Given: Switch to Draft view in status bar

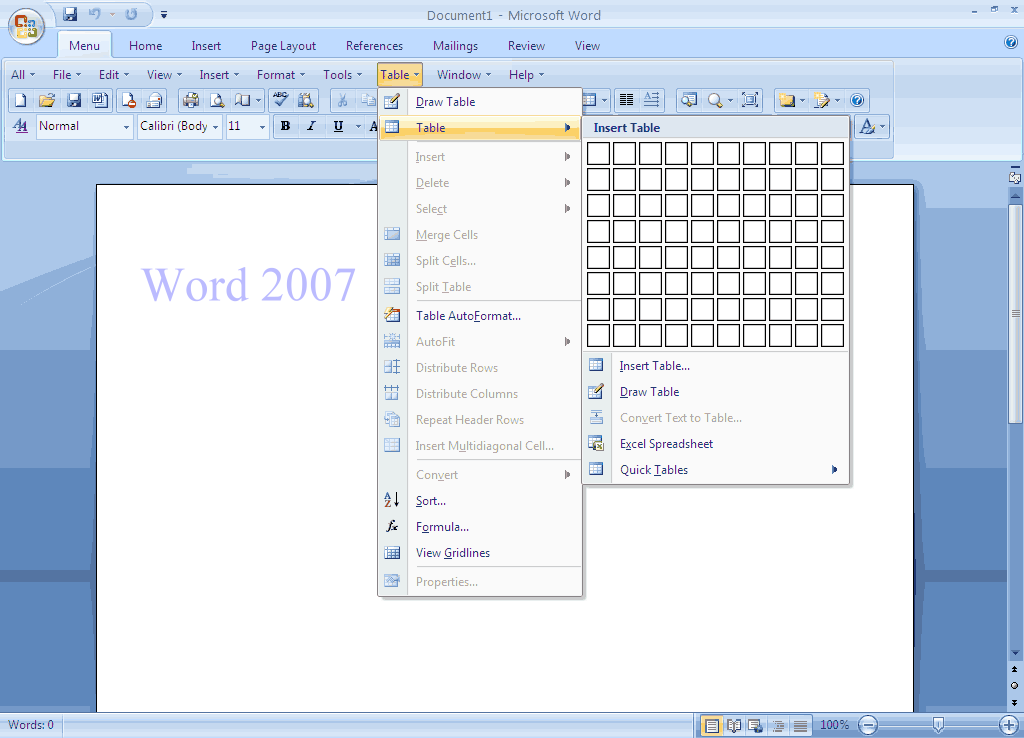Looking at the screenshot, I should click(x=800, y=726).
